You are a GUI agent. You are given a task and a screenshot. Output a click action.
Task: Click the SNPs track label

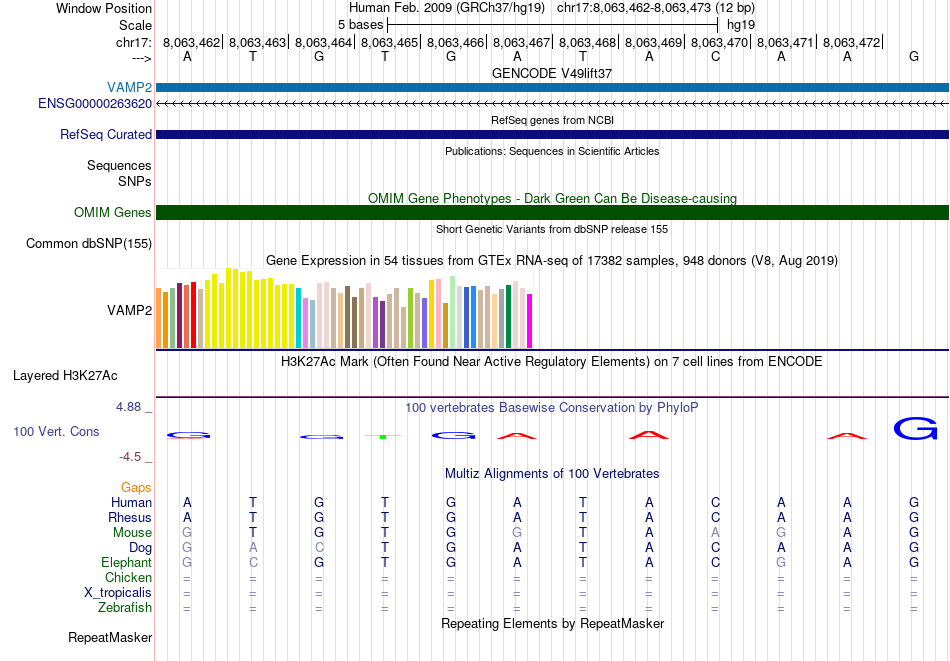pos(135,181)
